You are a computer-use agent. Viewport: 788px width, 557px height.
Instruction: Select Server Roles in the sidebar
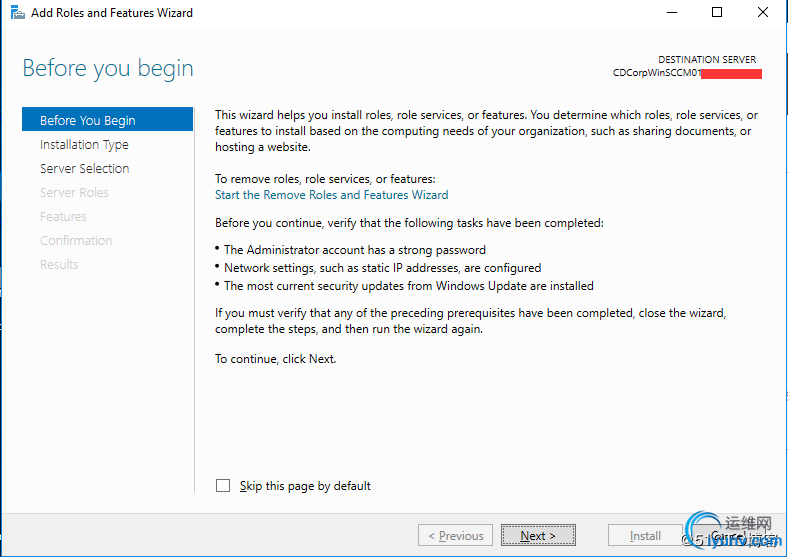(74, 192)
